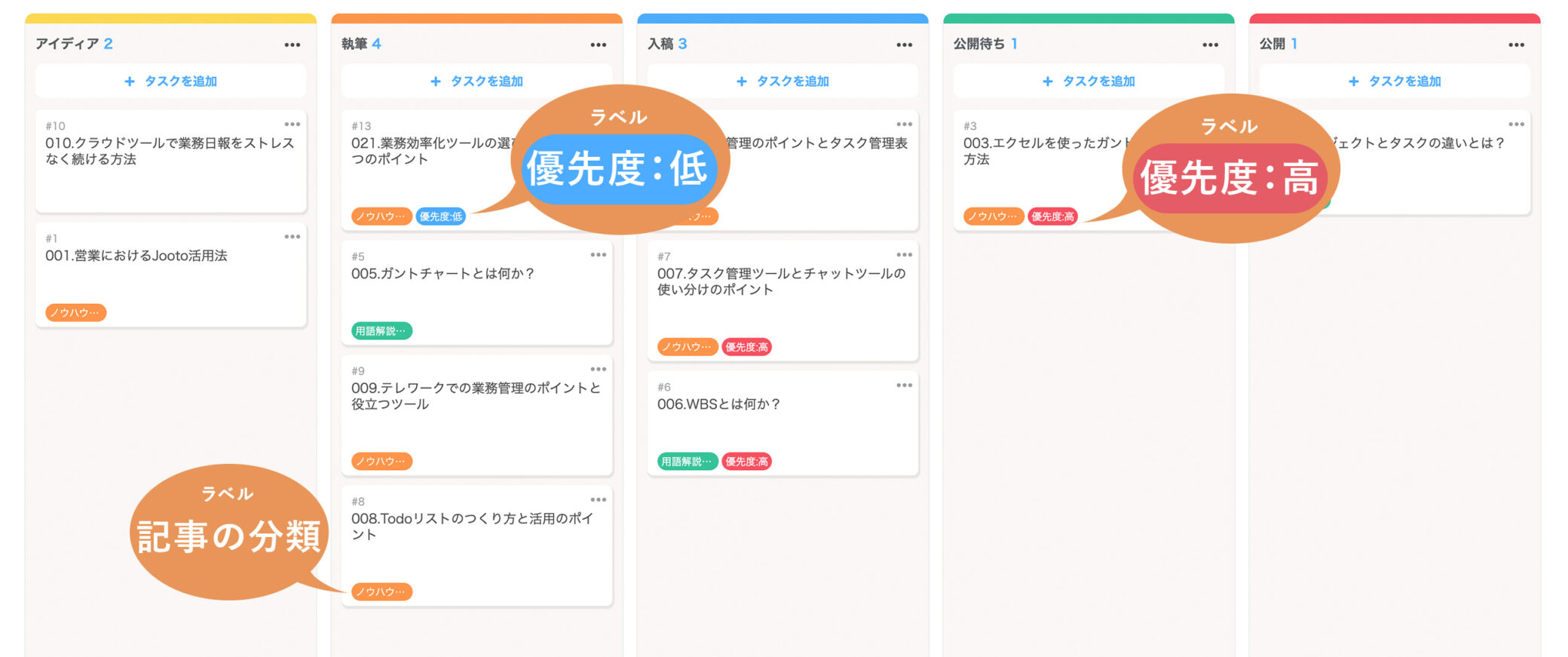
Task: Select the 優先度:高 label on card #6
Action: point(746,461)
